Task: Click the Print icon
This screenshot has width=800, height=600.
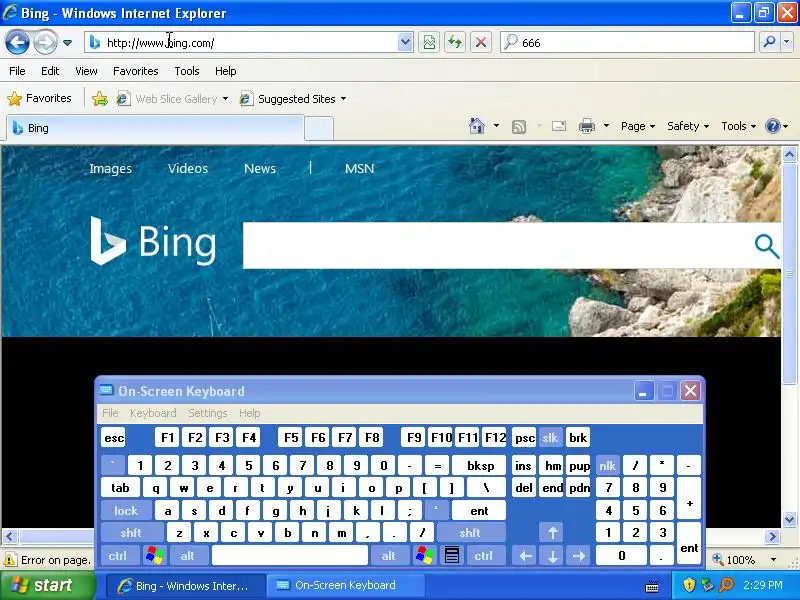Action: point(587,126)
